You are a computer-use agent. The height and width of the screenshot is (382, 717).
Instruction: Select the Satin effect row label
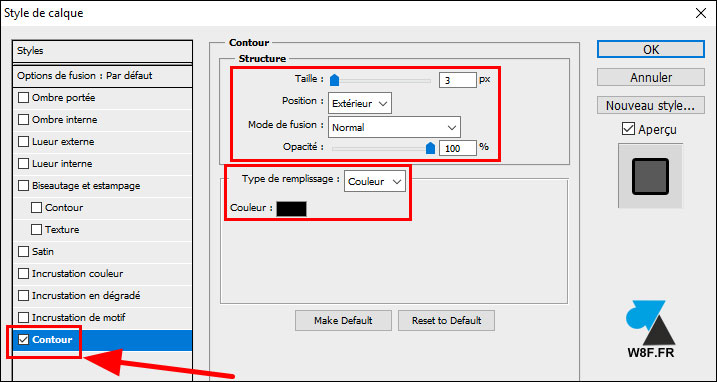[x=43, y=252]
